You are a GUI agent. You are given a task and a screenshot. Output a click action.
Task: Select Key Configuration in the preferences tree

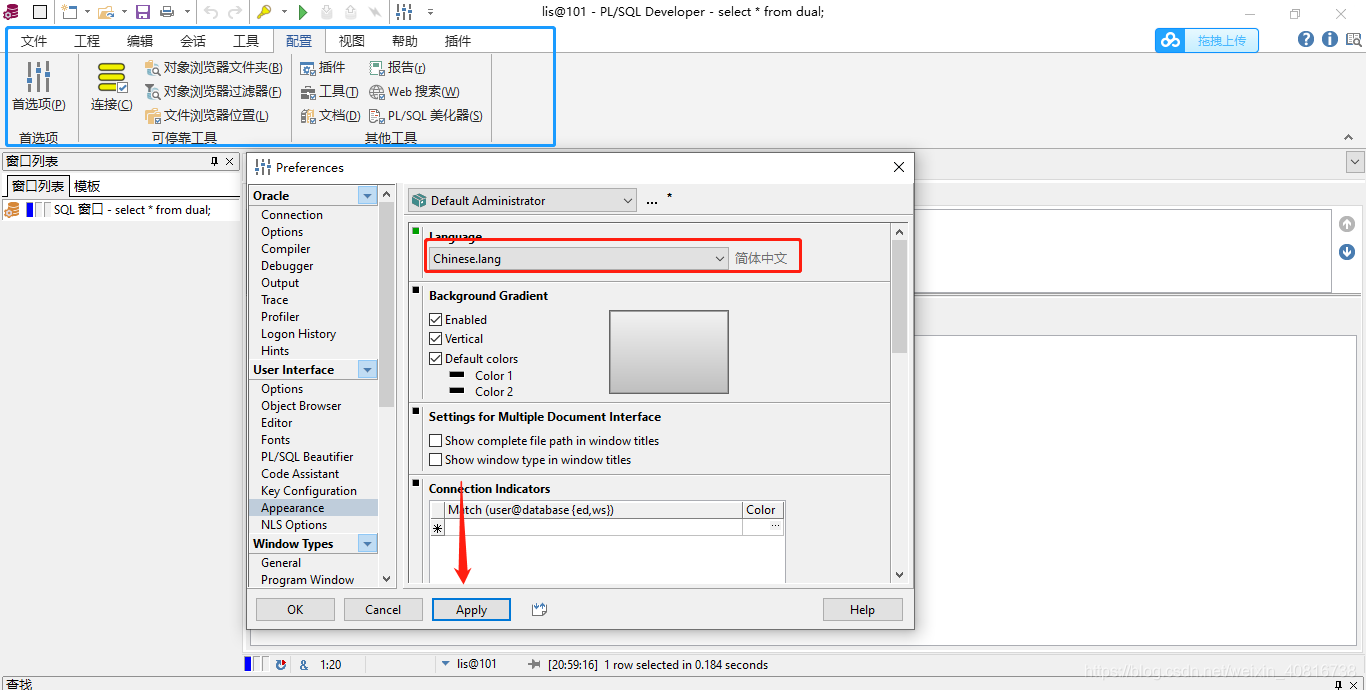(309, 491)
